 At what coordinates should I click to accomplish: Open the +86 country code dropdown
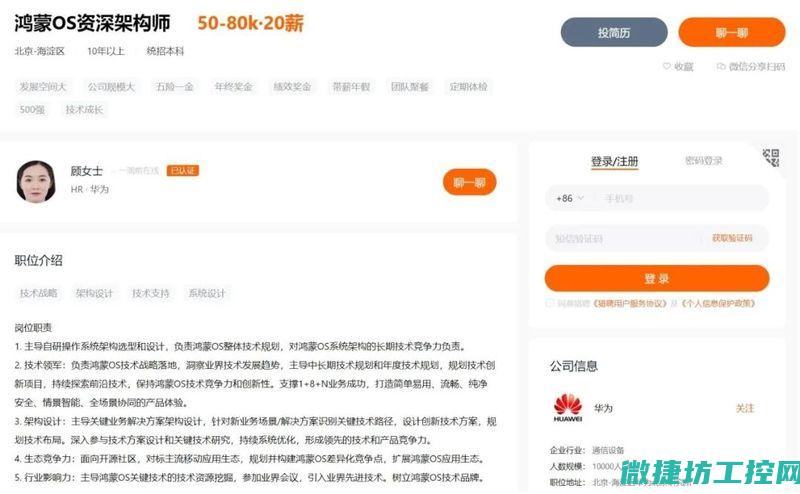click(x=570, y=198)
